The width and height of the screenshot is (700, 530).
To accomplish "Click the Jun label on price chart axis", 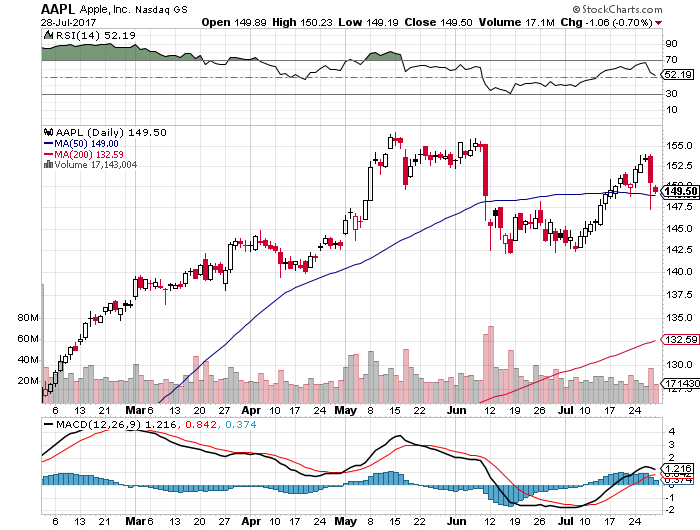I will click(456, 410).
